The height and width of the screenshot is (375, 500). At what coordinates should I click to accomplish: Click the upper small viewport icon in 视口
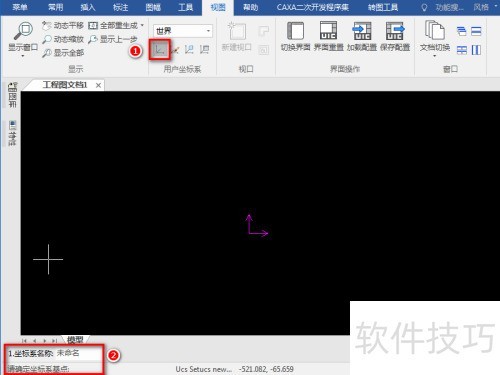coord(264,32)
